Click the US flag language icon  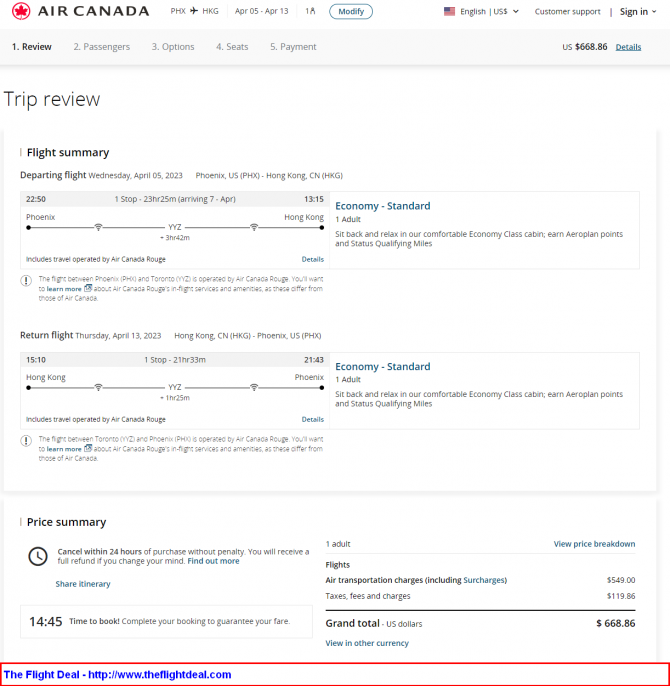click(x=449, y=11)
